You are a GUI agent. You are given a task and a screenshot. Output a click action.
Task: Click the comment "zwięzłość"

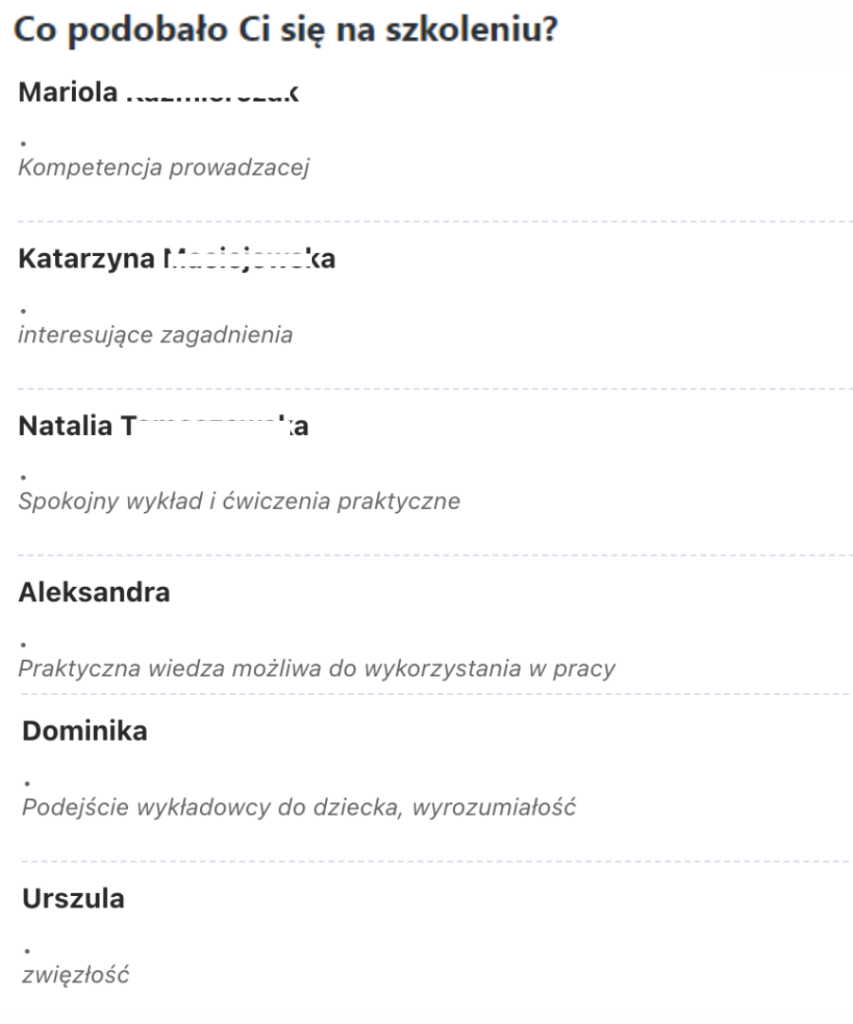click(74, 974)
